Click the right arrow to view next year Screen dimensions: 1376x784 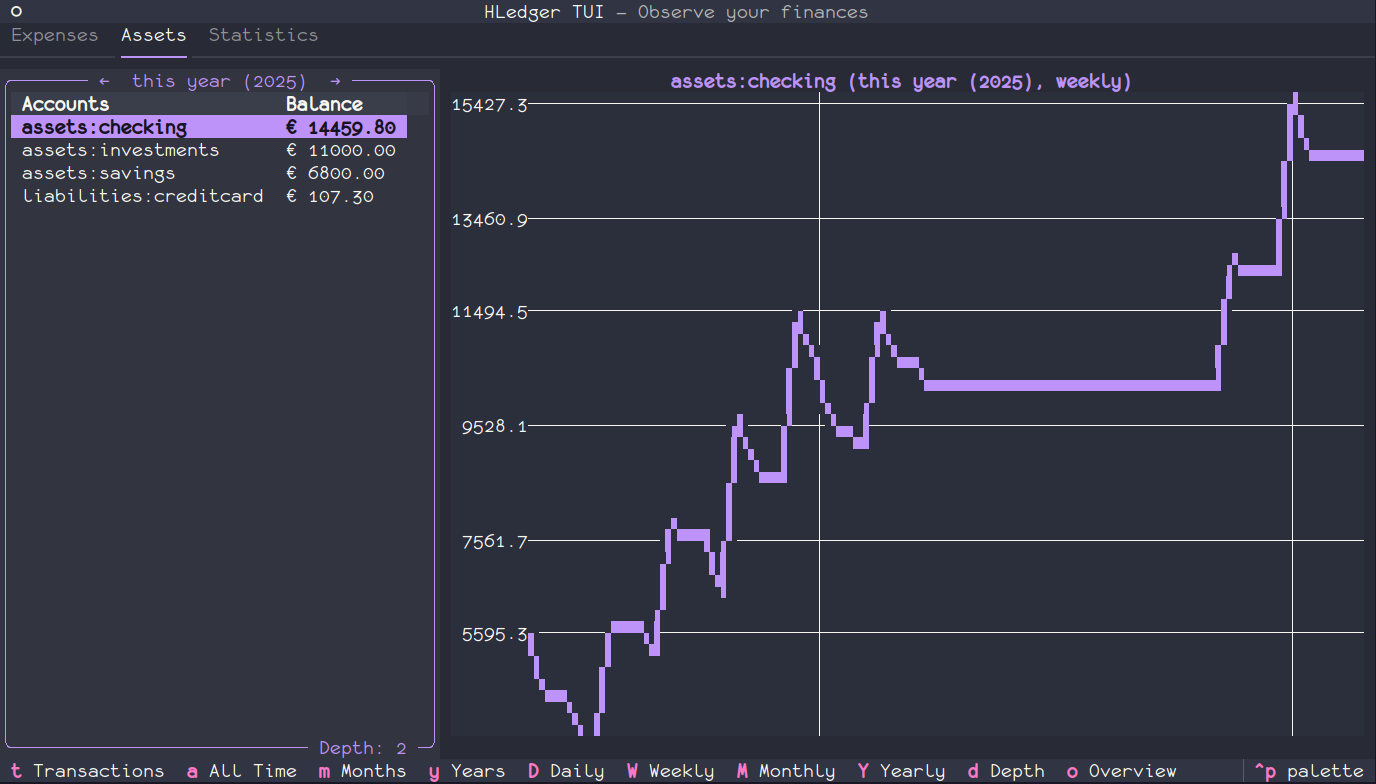pos(336,81)
